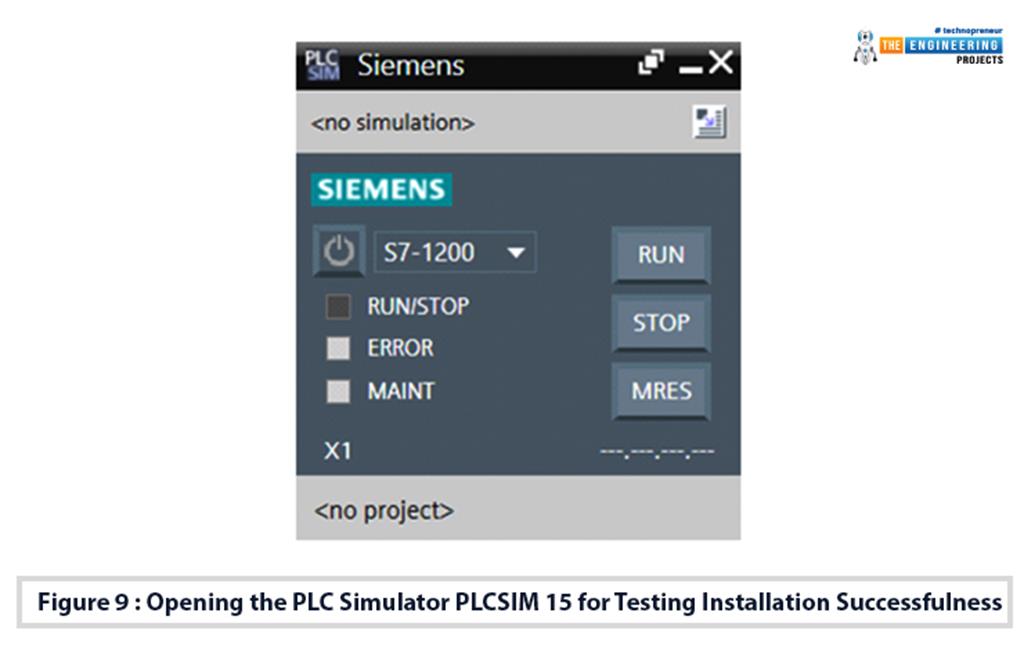Viewport: 1024px width, 645px height.
Task: Click the RUN/STOP indicator box
Action: [x=339, y=307]
